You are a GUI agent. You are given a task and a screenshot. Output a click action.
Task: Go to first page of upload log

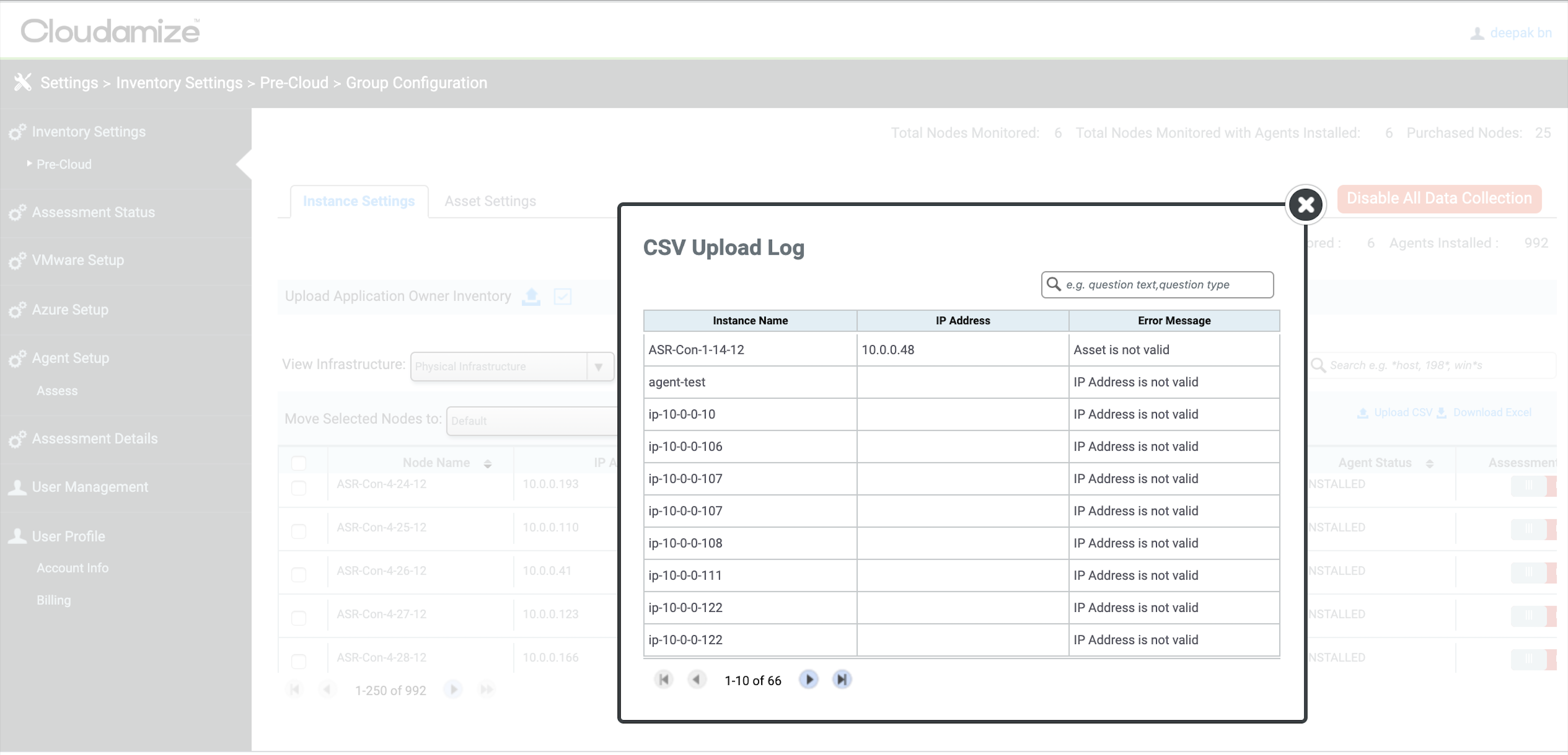coord(664,679)
